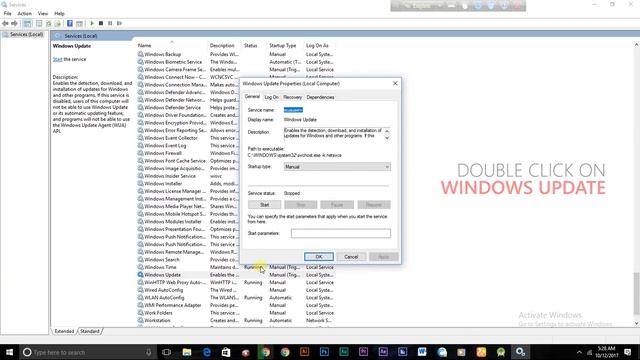Open the View menu

(43, 13)
